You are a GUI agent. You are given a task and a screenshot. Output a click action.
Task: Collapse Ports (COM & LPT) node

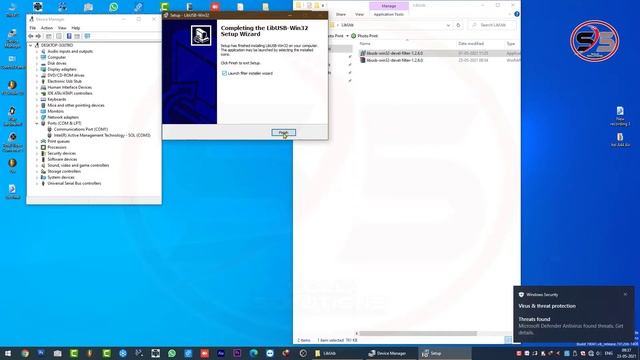37,123
